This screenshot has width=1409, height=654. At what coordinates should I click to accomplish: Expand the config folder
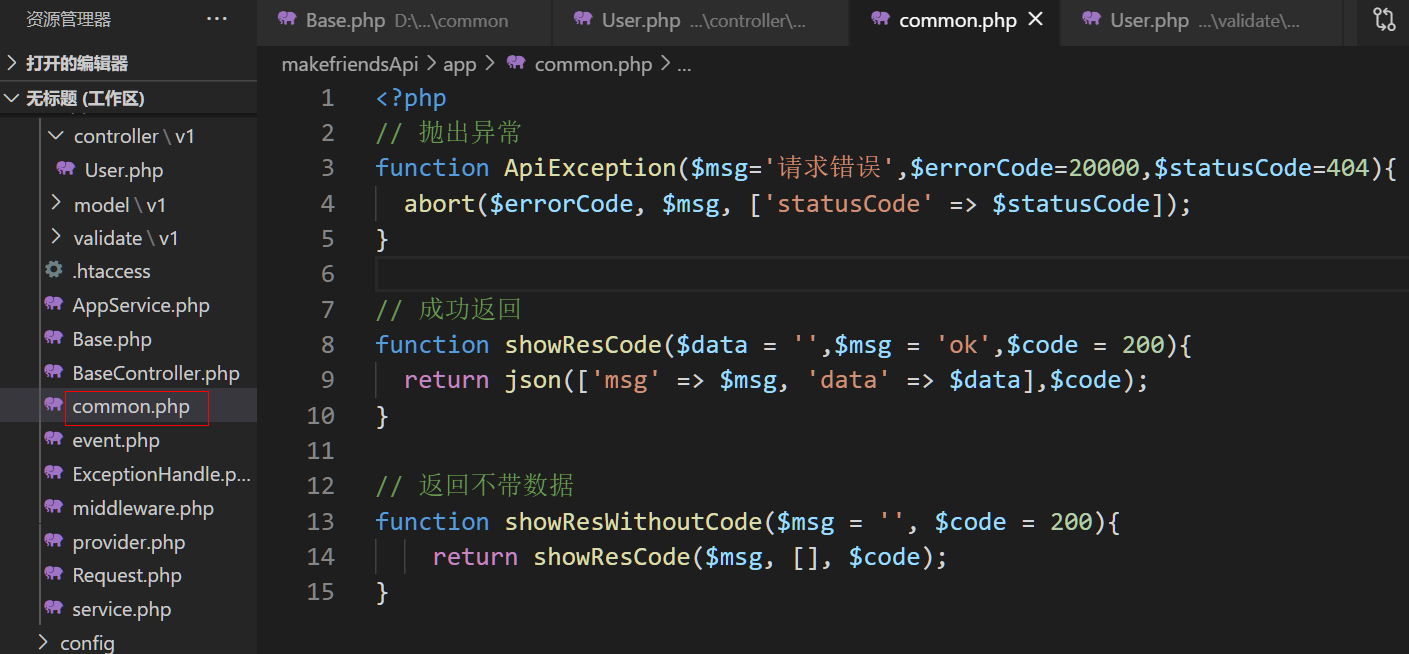tap(43, 642)
